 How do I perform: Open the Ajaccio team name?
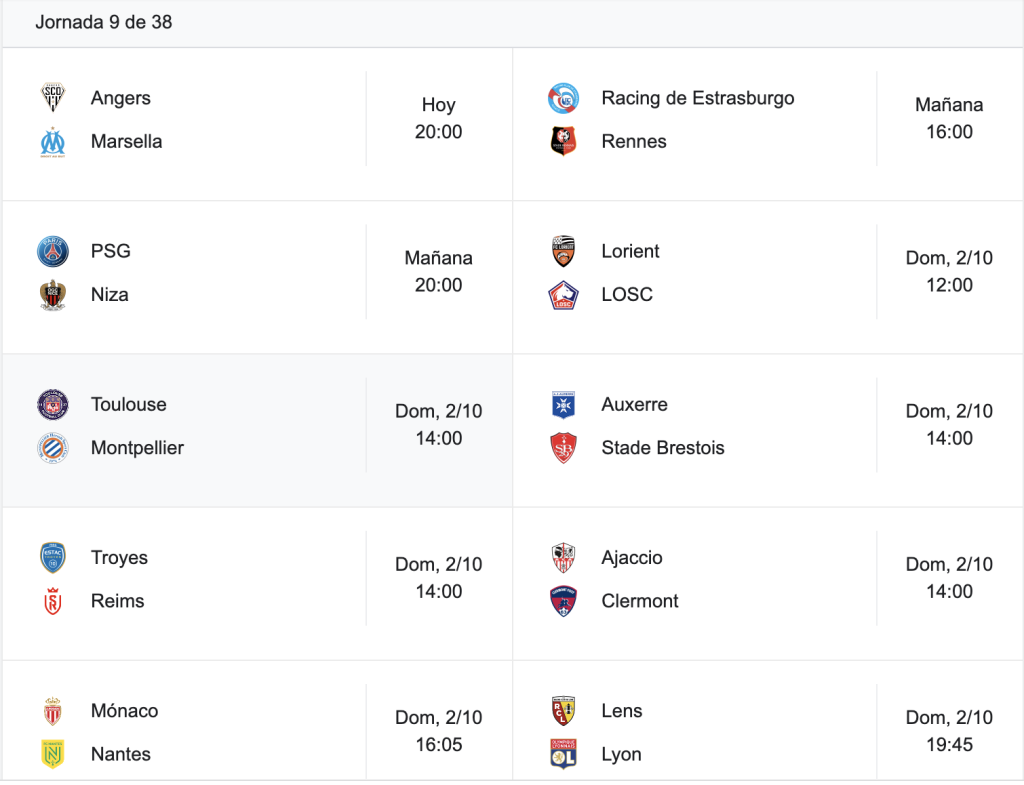pos(632,558)
